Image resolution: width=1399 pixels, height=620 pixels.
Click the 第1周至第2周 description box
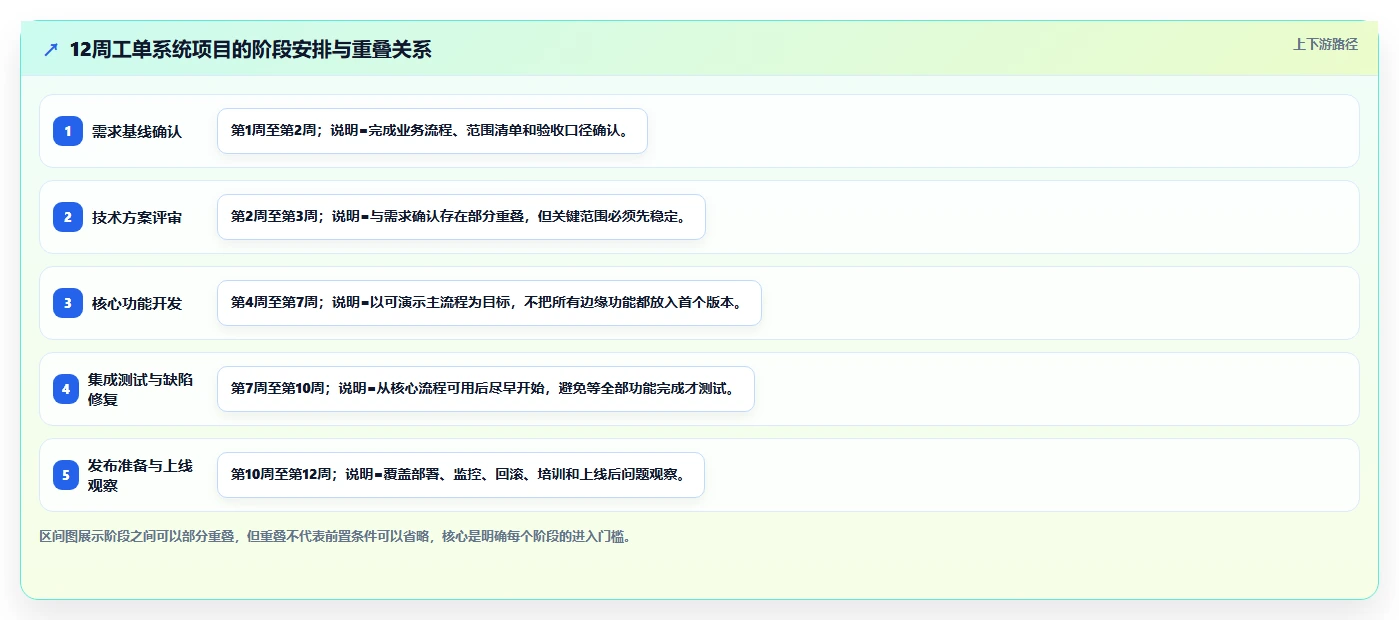[432, 131]
